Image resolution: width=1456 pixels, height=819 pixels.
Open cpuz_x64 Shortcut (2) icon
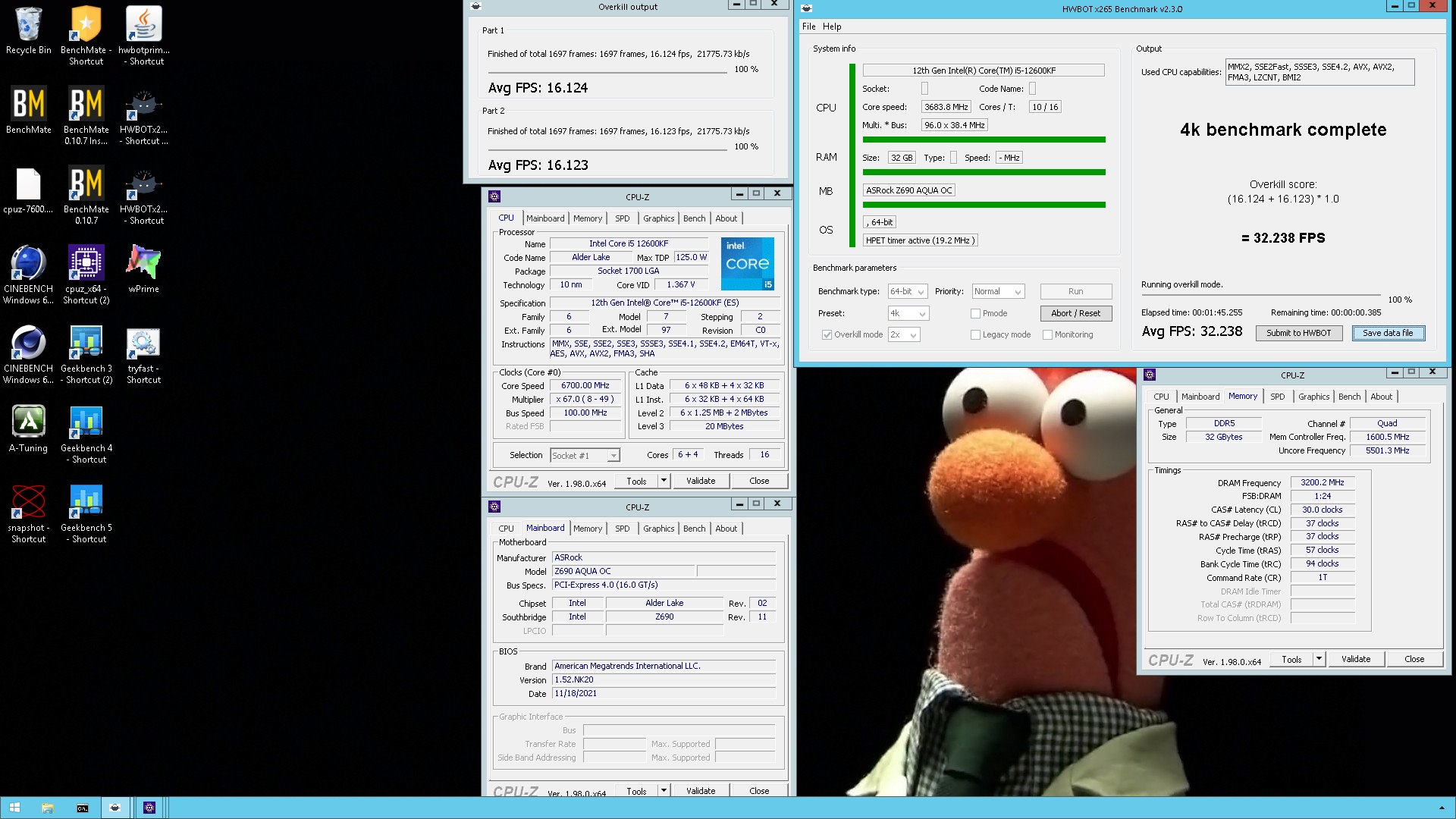point(86,275)
